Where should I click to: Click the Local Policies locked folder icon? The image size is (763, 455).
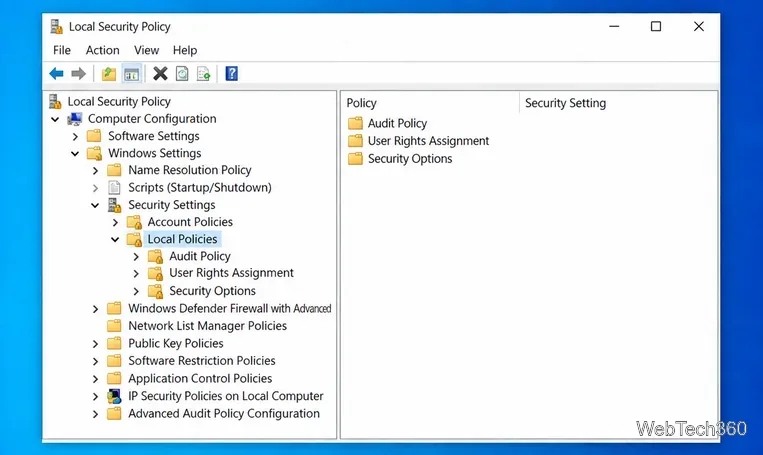coord(134,239)
